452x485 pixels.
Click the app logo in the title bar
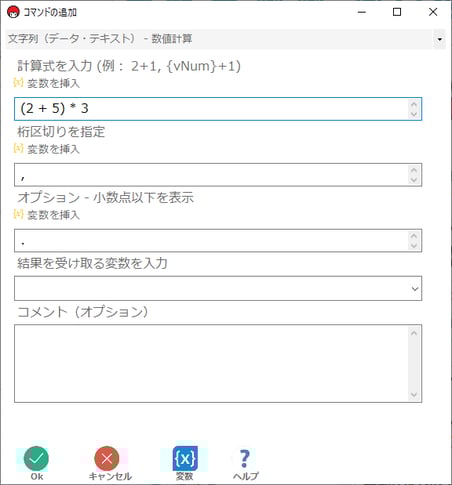point(13,12)
